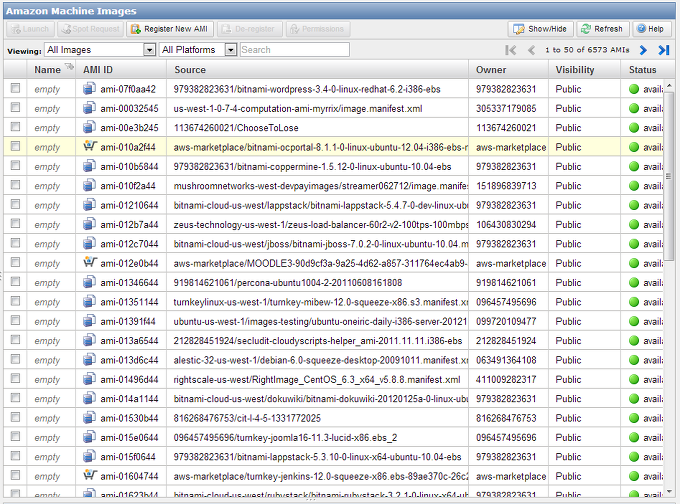Click in the AMI Search field
Image resolution: width=680 pixels, height=504 pixels.
[294, 50]
